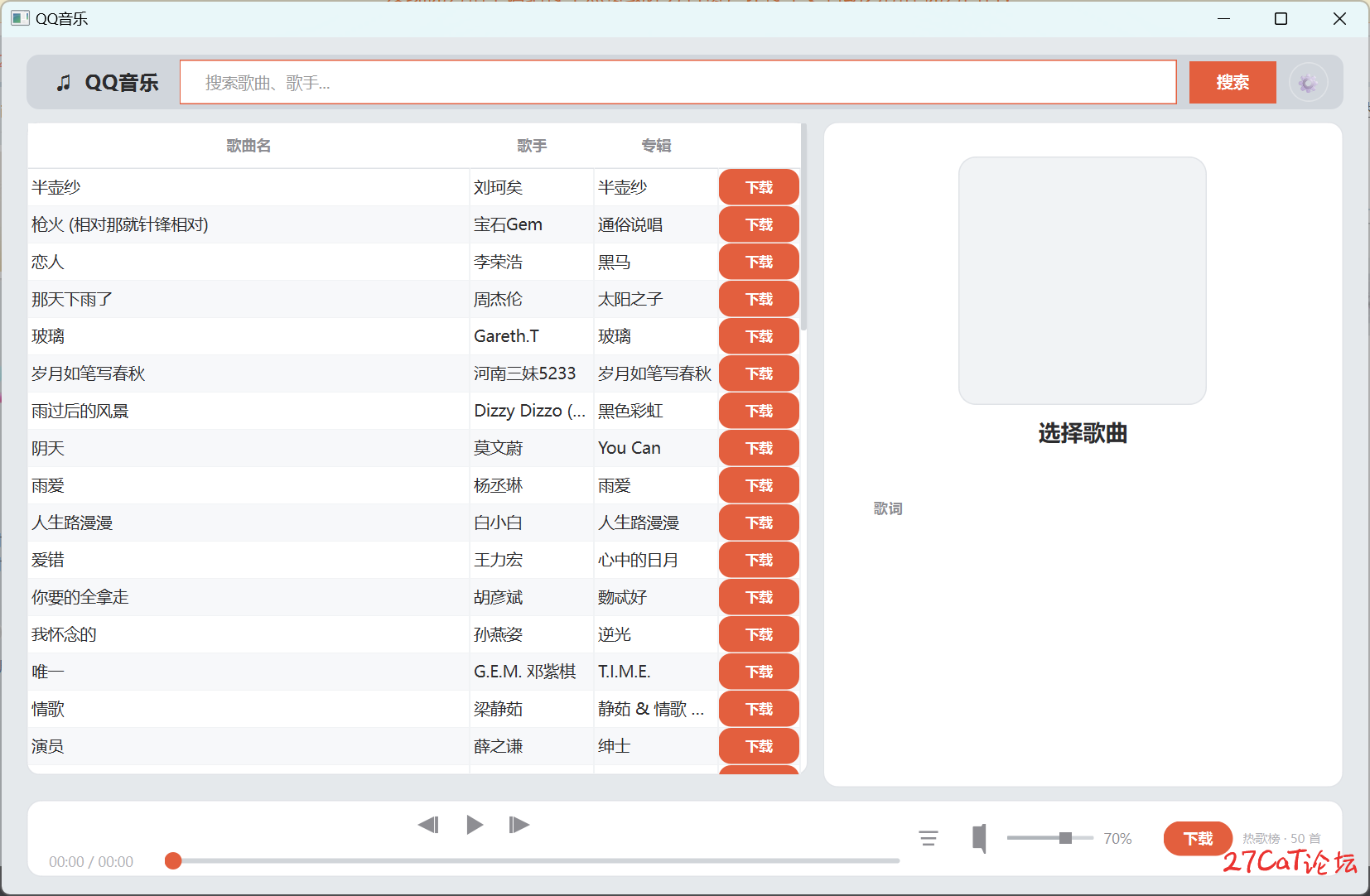
Task: Download the song 恋人 by 李荣浩
Action: click(759, 262)
